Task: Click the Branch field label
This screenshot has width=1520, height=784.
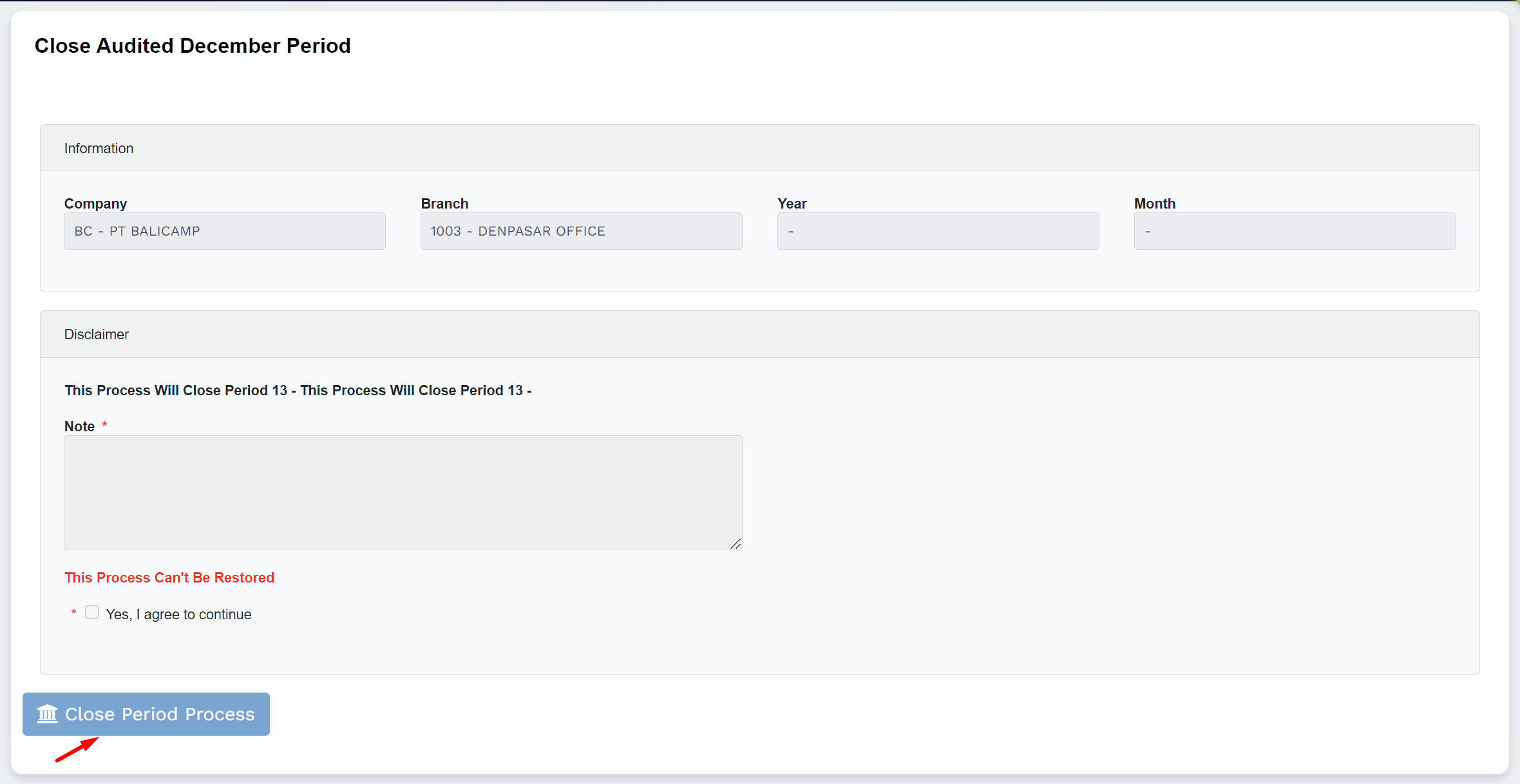Action: (x=444, y=203)
